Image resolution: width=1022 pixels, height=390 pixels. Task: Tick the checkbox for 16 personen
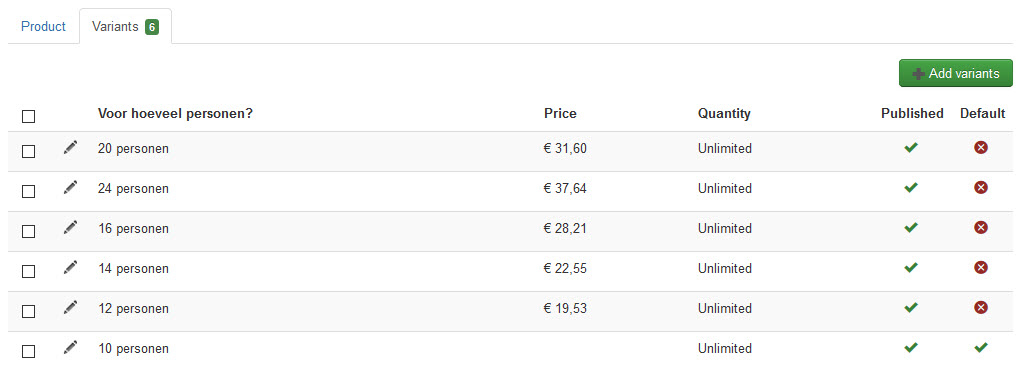pos(28,232)
